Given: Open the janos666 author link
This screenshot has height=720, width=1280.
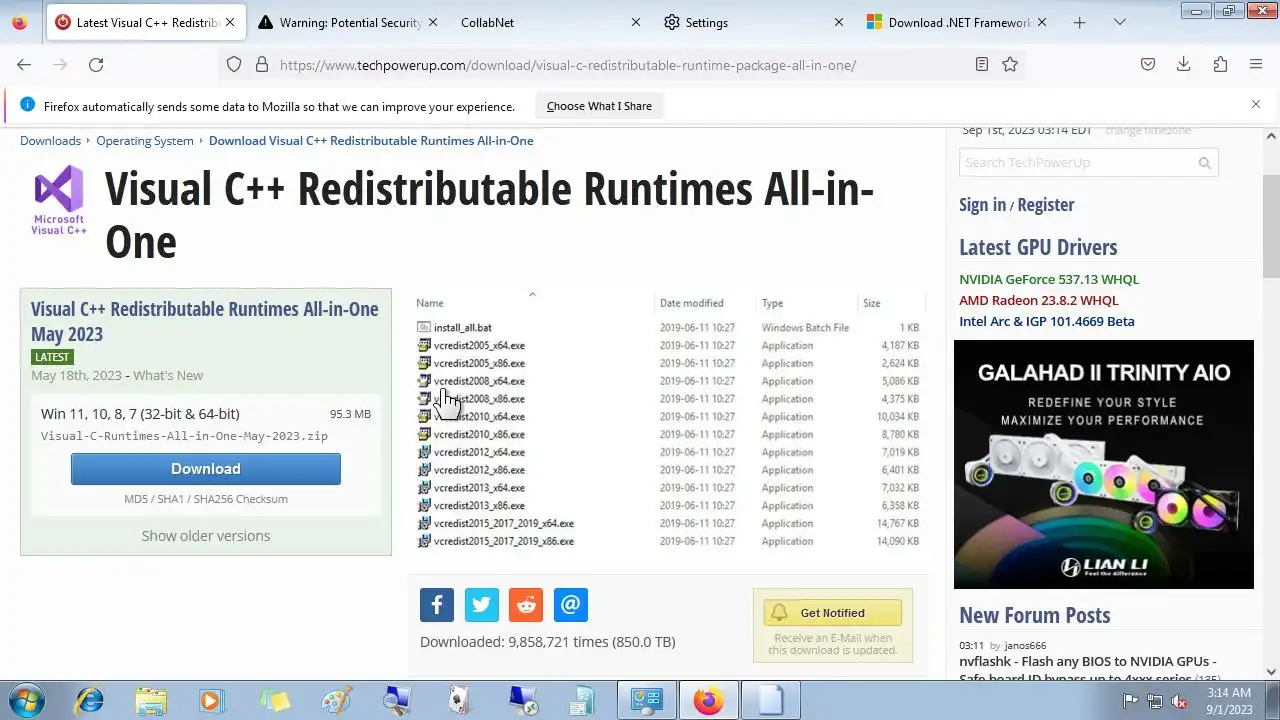Looking at the screenshot, I should pyautogui.click(x=1025, y=646).
